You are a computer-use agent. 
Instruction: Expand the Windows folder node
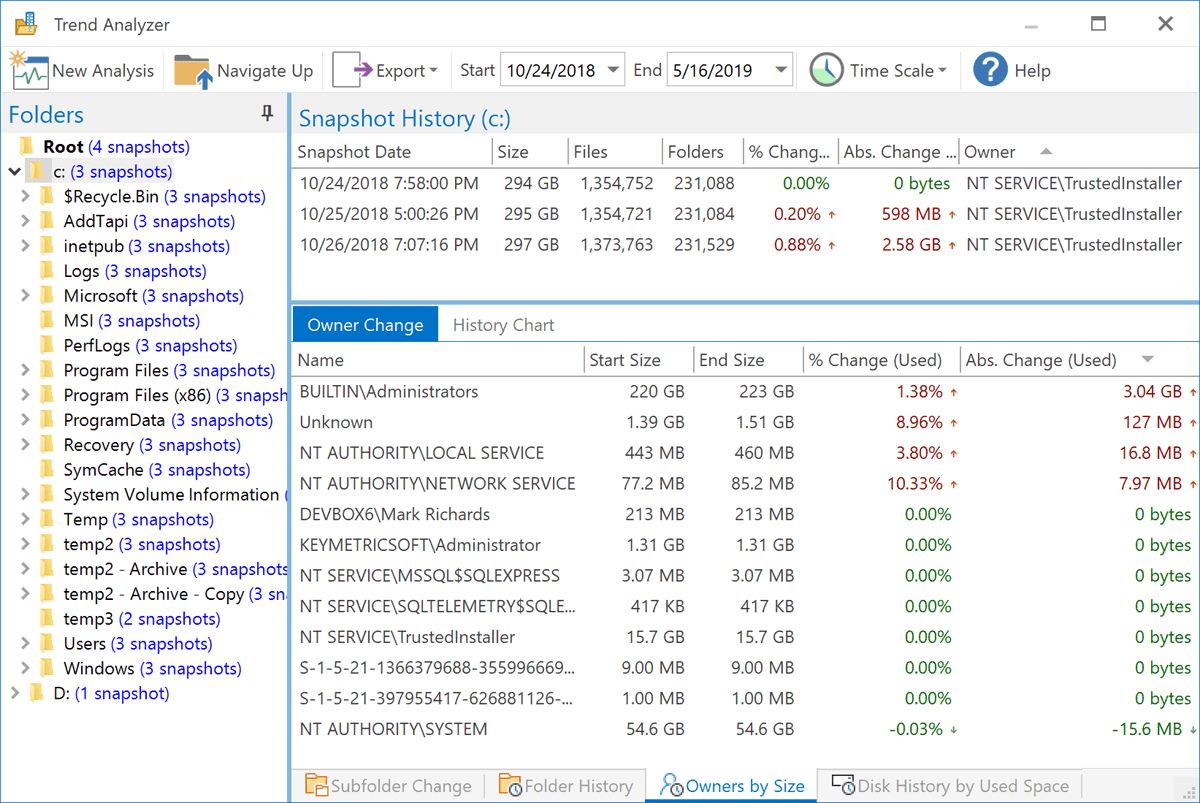click(x=26, y=668)
